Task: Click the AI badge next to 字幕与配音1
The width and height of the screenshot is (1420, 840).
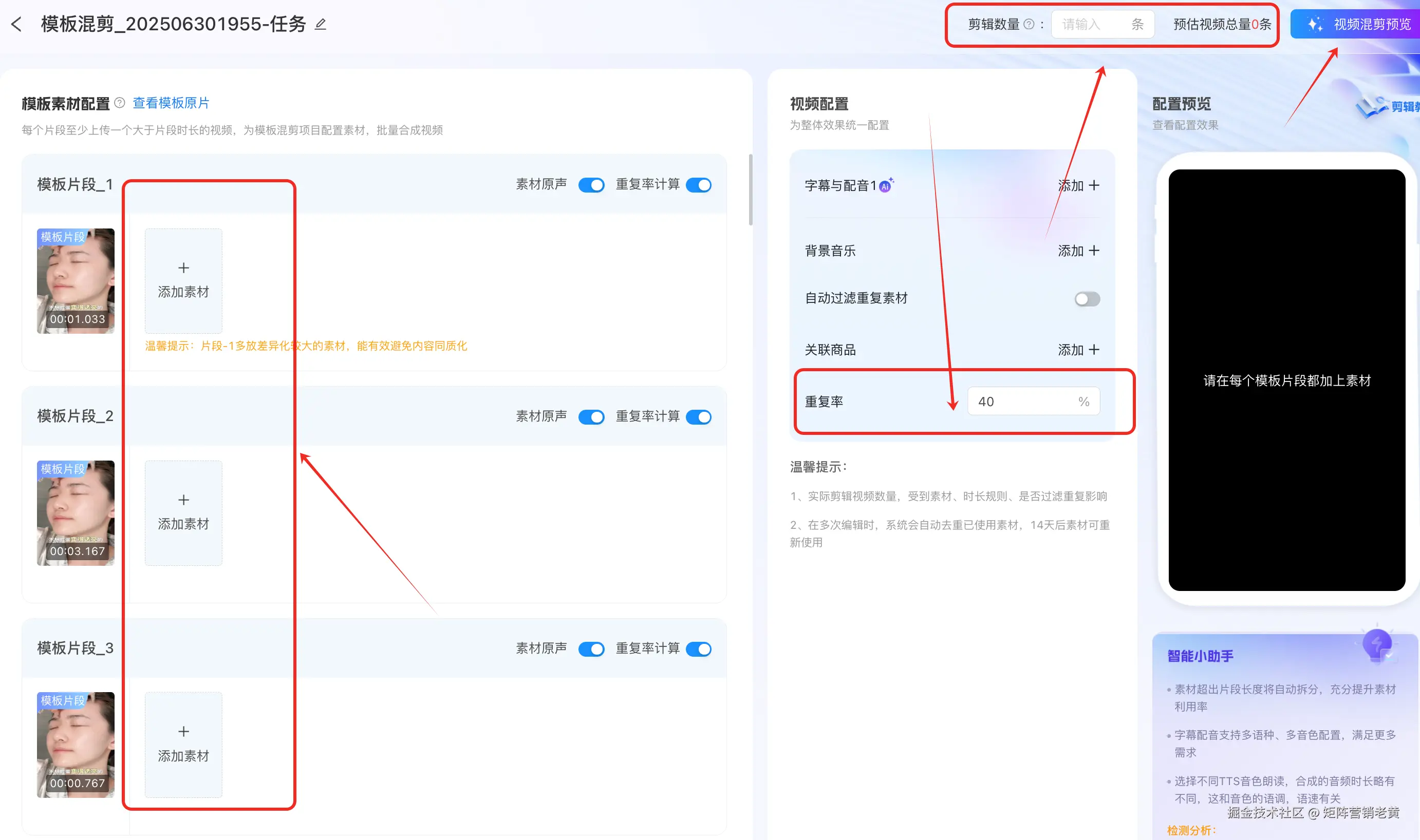Action: [886, 185]
